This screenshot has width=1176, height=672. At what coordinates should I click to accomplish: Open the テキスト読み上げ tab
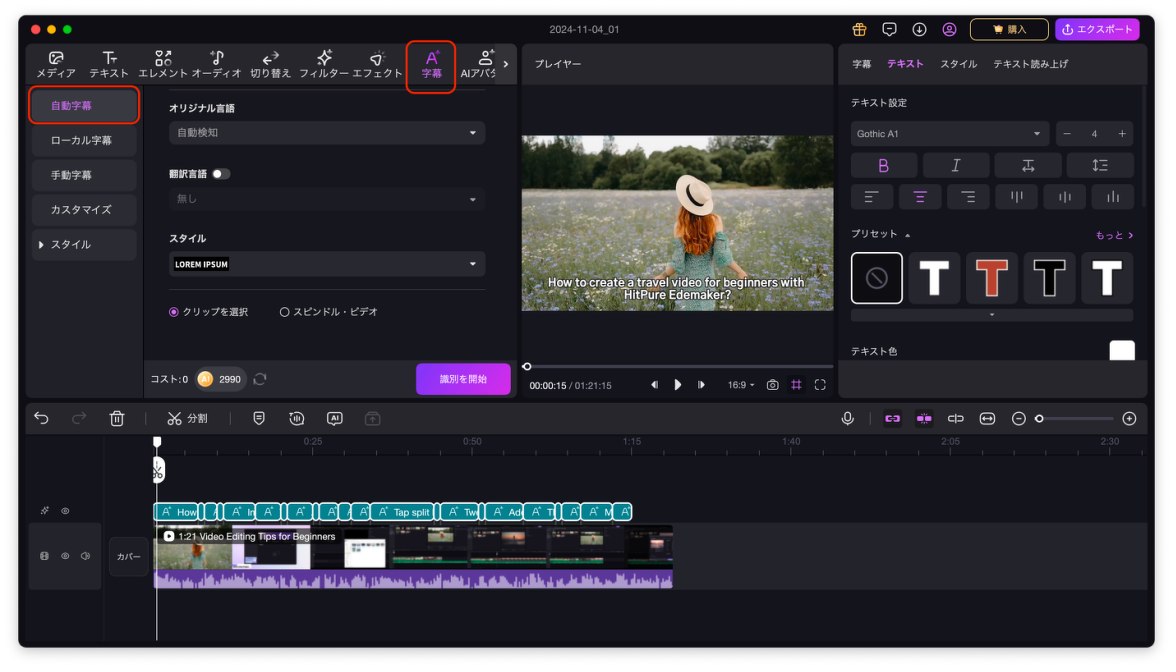[x=1030, y=64]
